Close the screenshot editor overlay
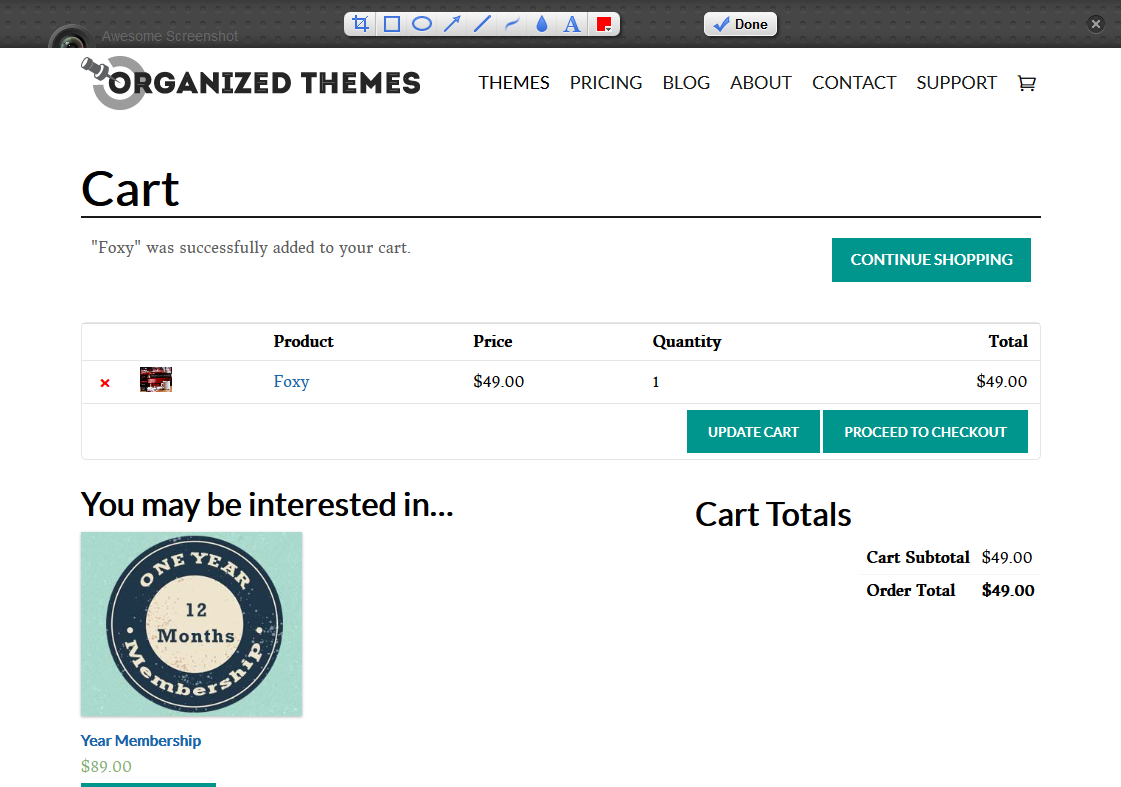The image size is (1121, 787). click(x=1096, y=24)
